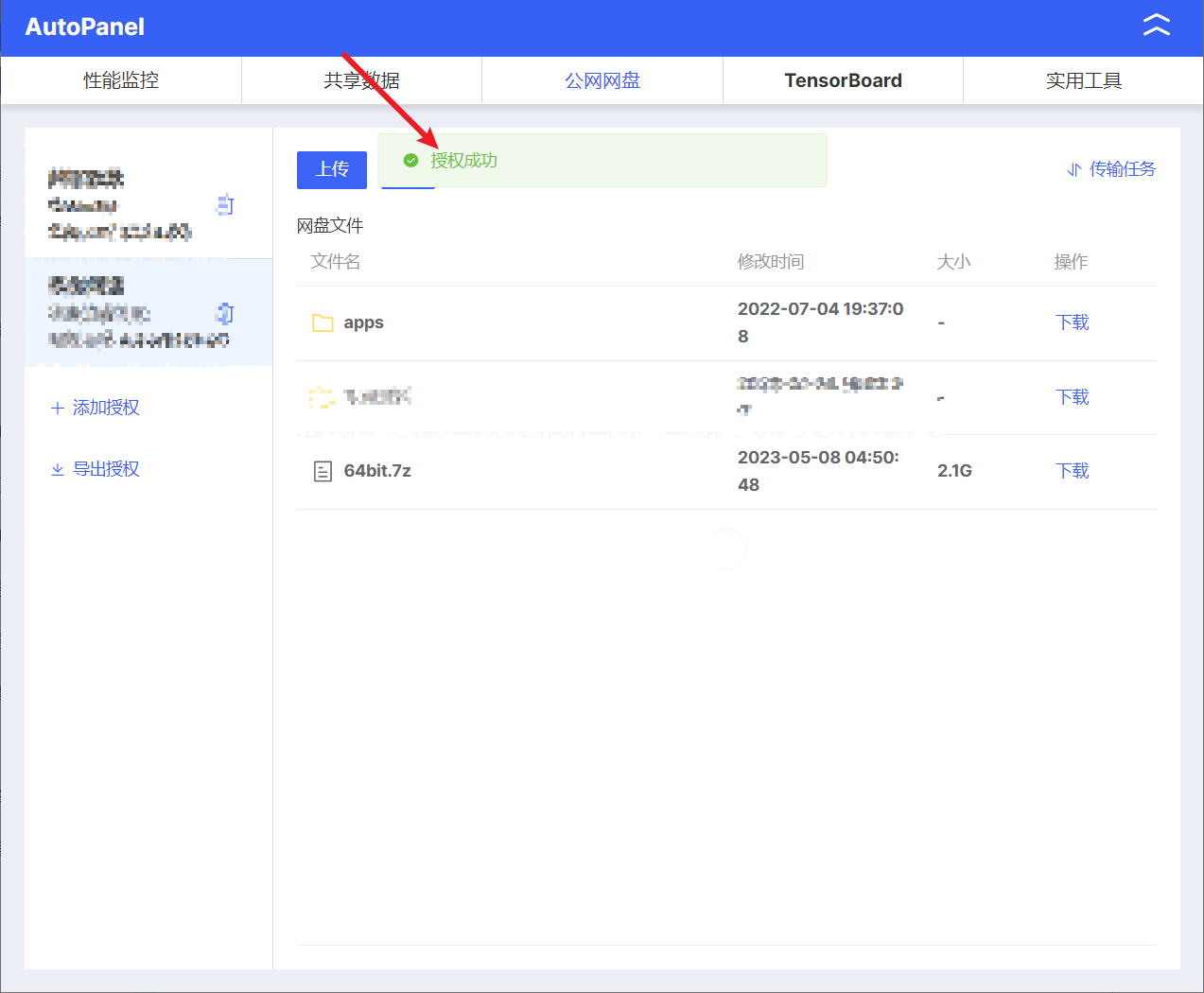Copy the first authorization entry's credentials
Screen dimensions: 1204x993
pyautogui.click(x=225, y=204)
